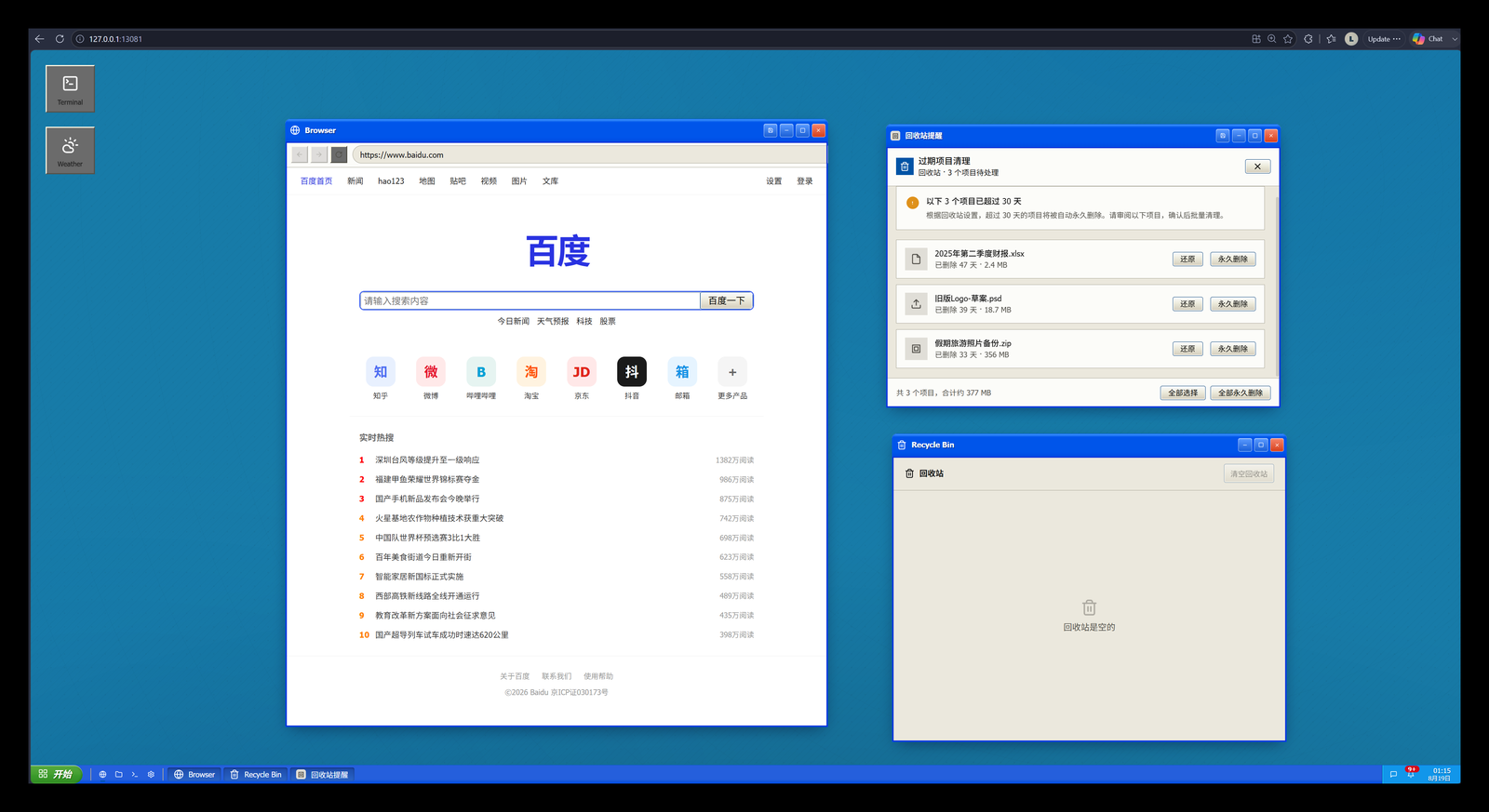
Task: Open the 哔哩哔哩 shortcut icon
Action: click(481, 372)
